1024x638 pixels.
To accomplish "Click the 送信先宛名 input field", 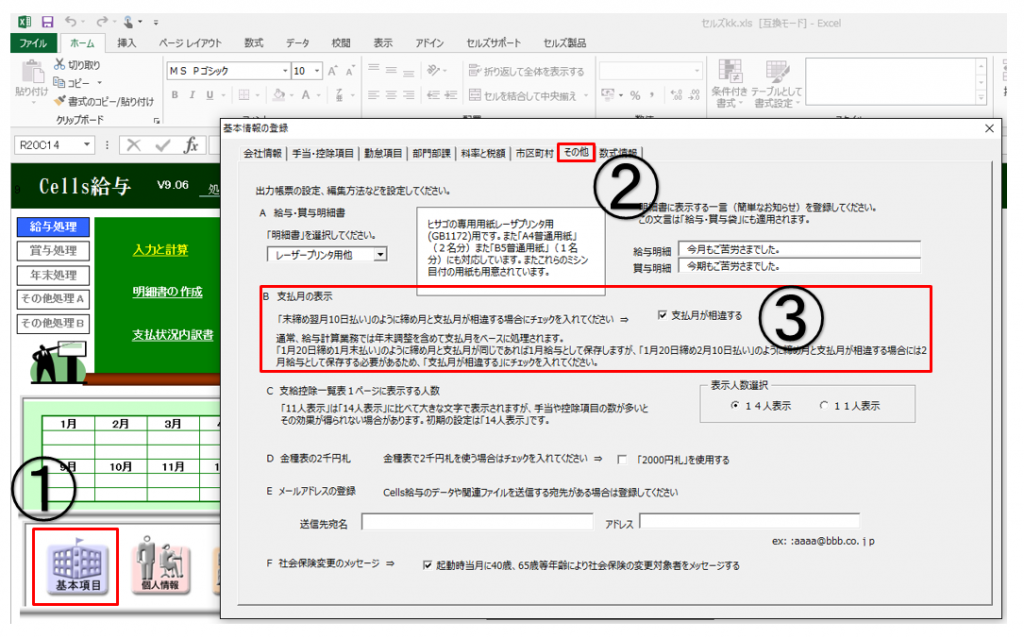I will (477, 521).
